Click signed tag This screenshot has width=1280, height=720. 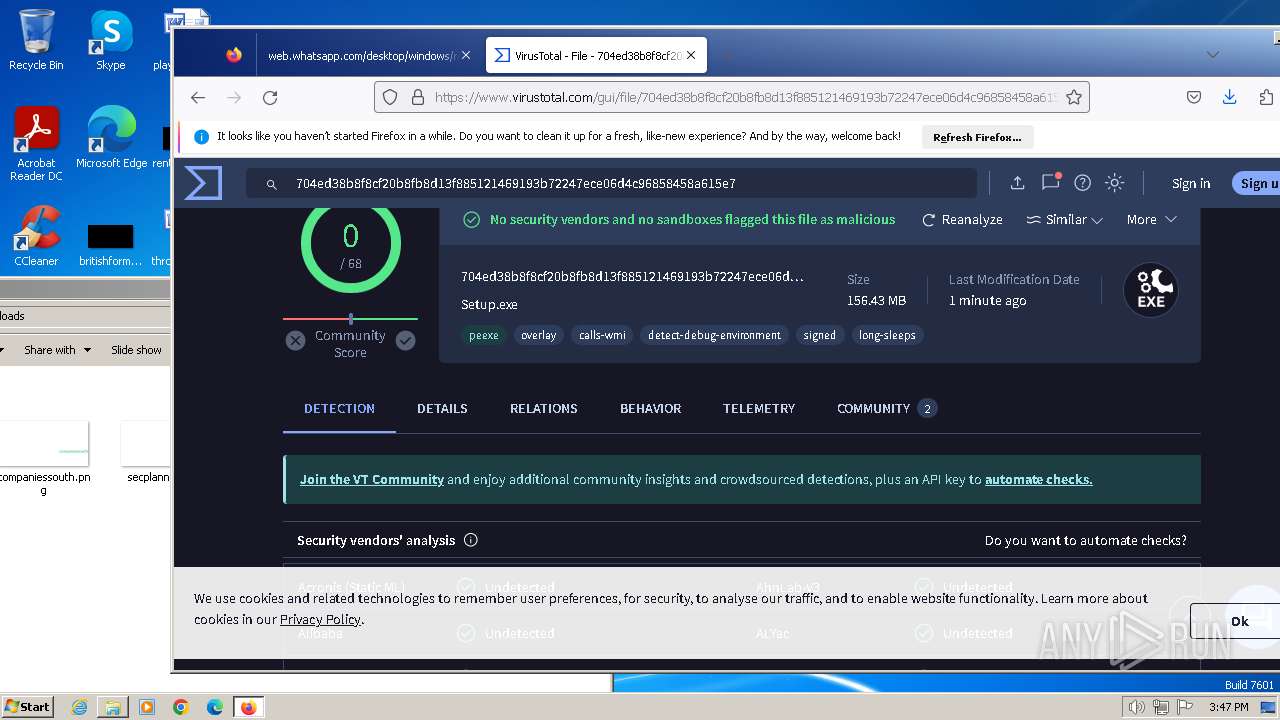(x=819, y=335)
